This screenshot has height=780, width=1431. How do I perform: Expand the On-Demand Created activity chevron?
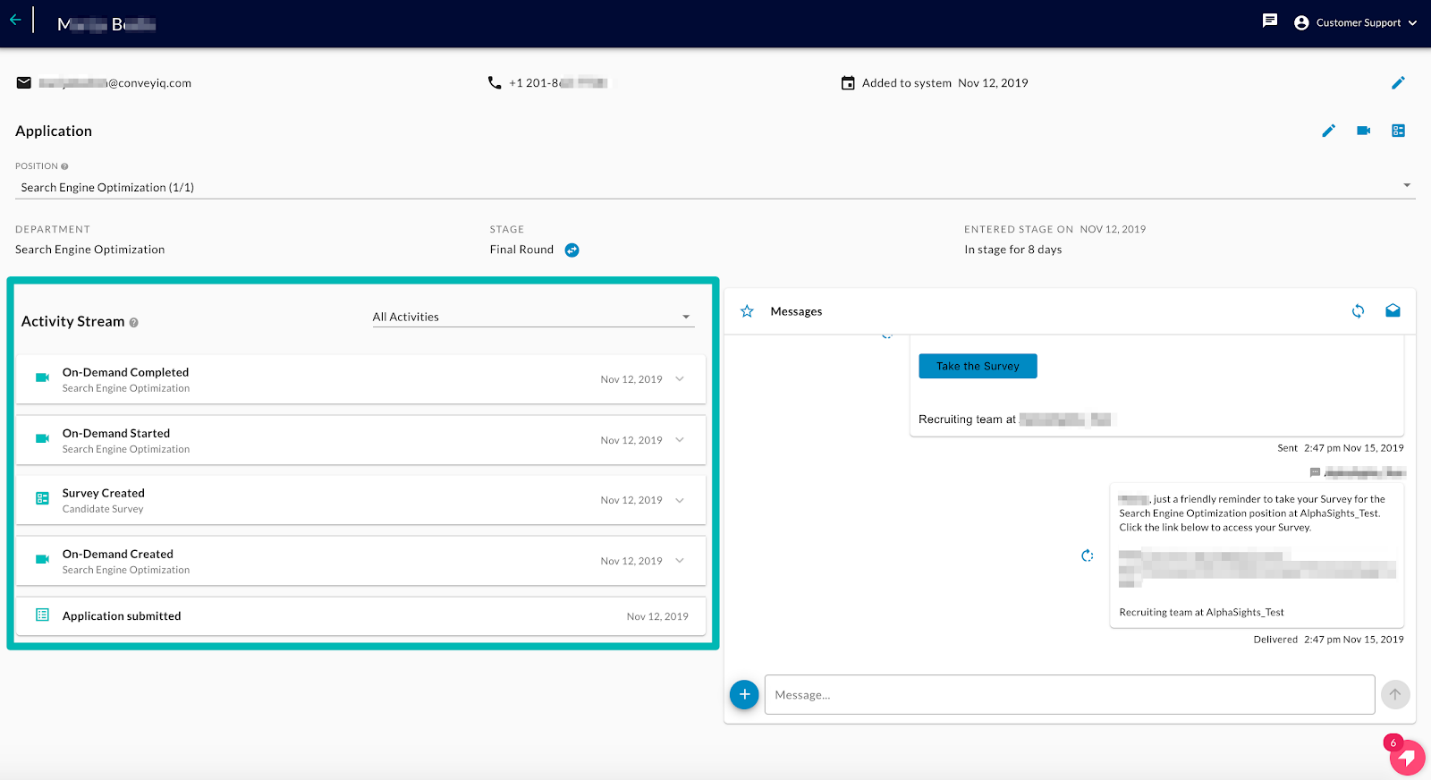point(680,561)
